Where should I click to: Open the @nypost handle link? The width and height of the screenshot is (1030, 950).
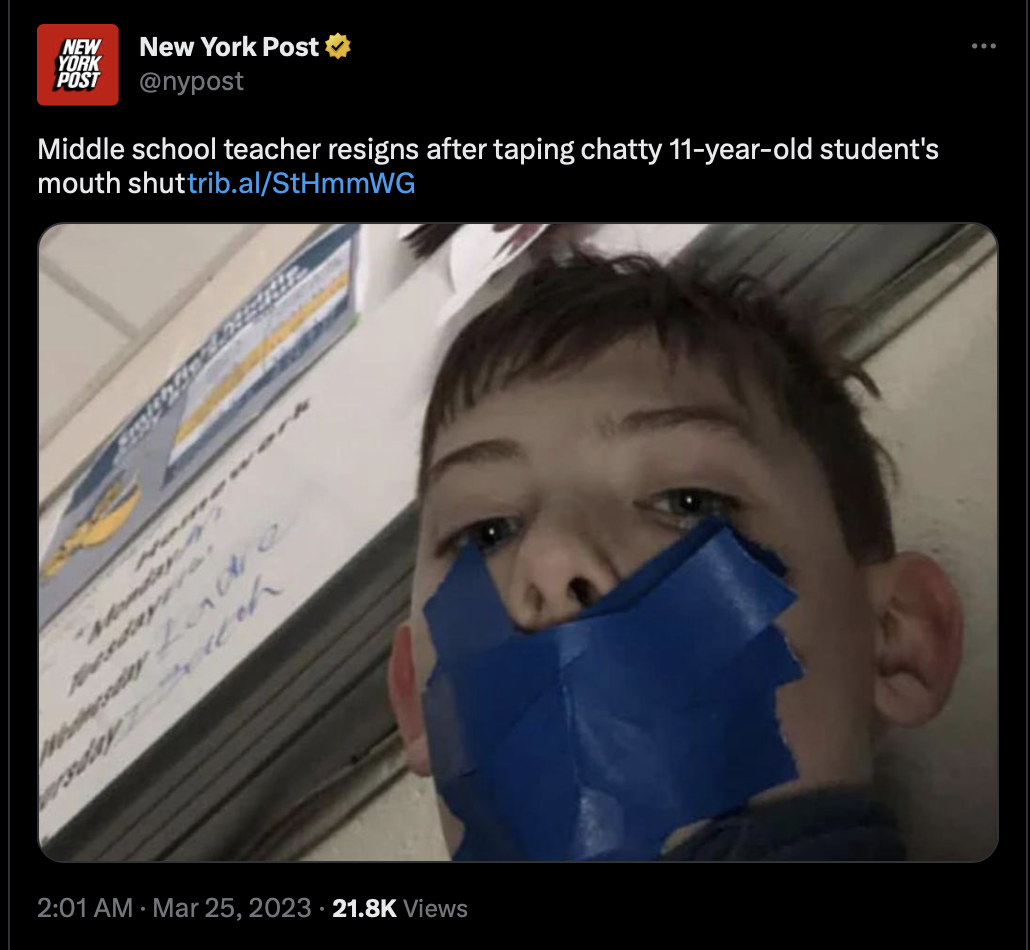pyautogui.click(x=191, y=81)
